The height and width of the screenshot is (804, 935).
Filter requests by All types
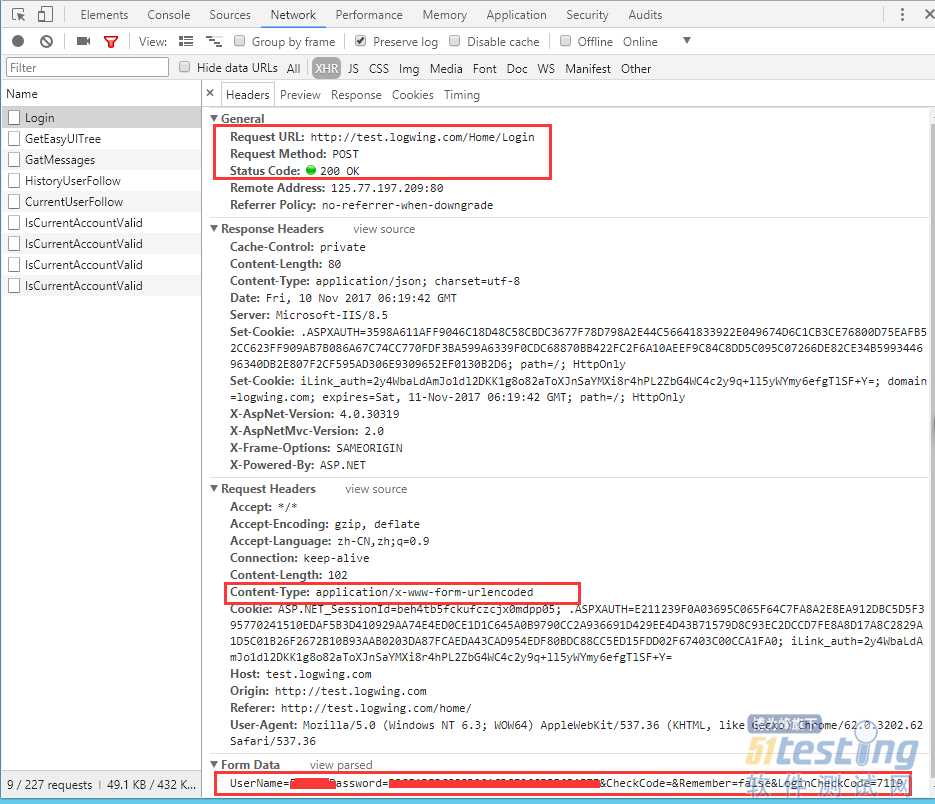click(293, 69)
